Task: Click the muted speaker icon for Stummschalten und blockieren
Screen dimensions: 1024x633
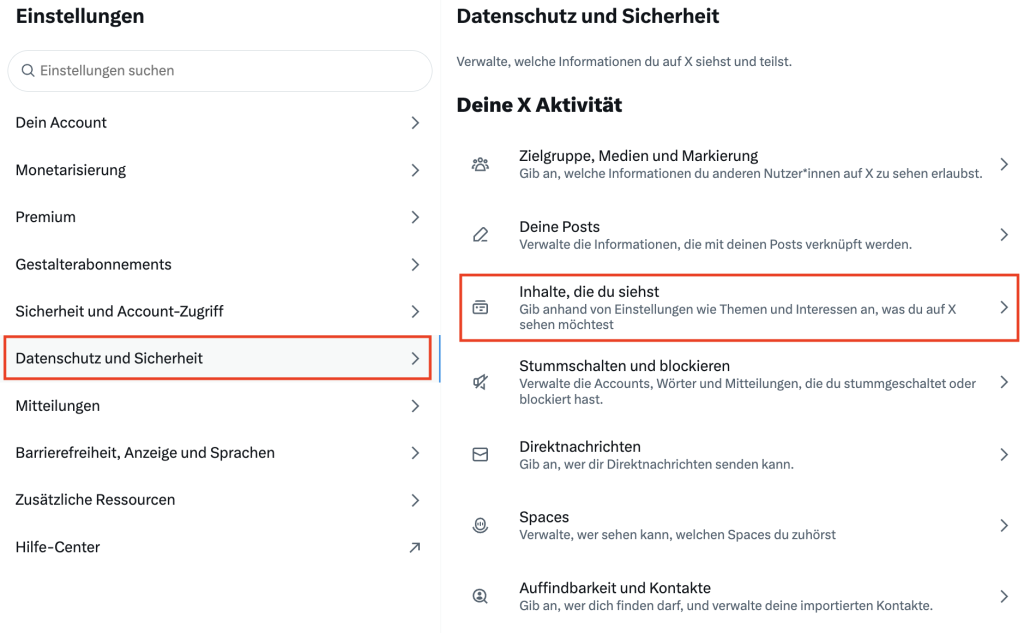Action: click(x=480, y=382)
